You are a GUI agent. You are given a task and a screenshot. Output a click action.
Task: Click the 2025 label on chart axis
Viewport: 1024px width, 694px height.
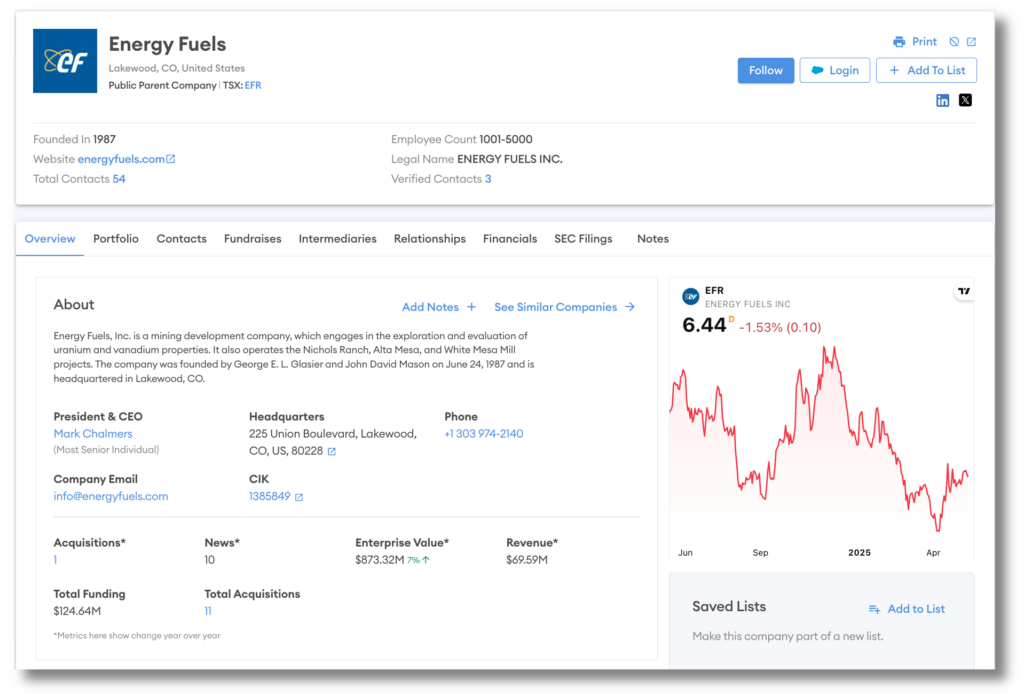pos(859,553)
